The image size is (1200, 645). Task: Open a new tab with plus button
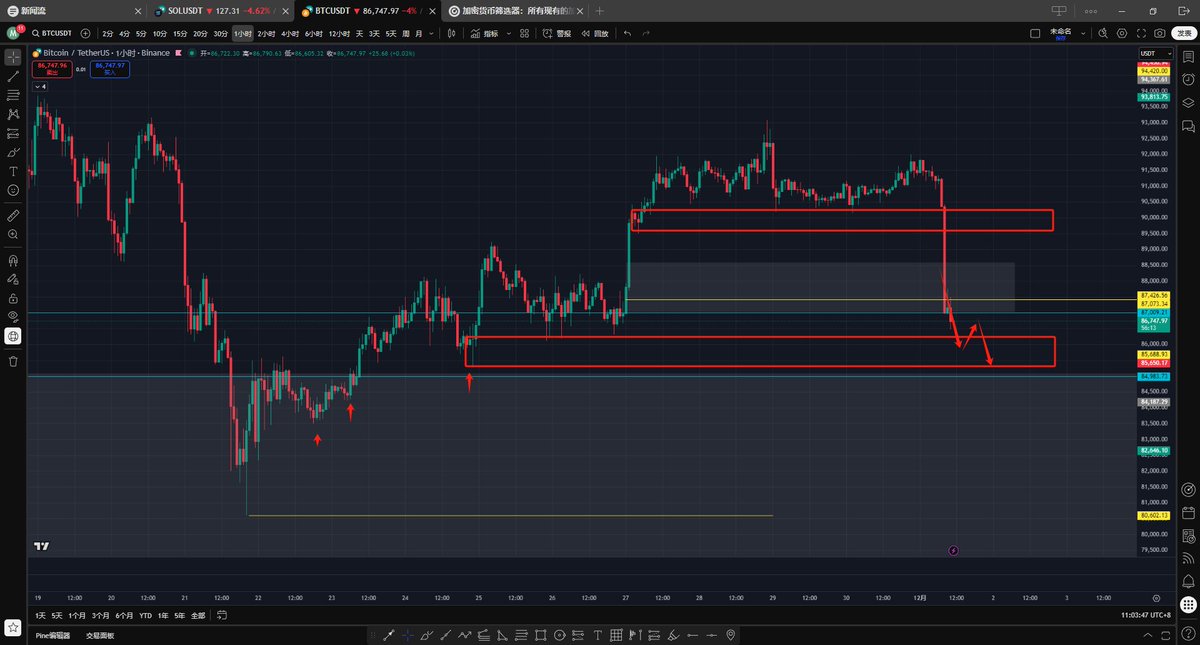(x=599, y=11)
